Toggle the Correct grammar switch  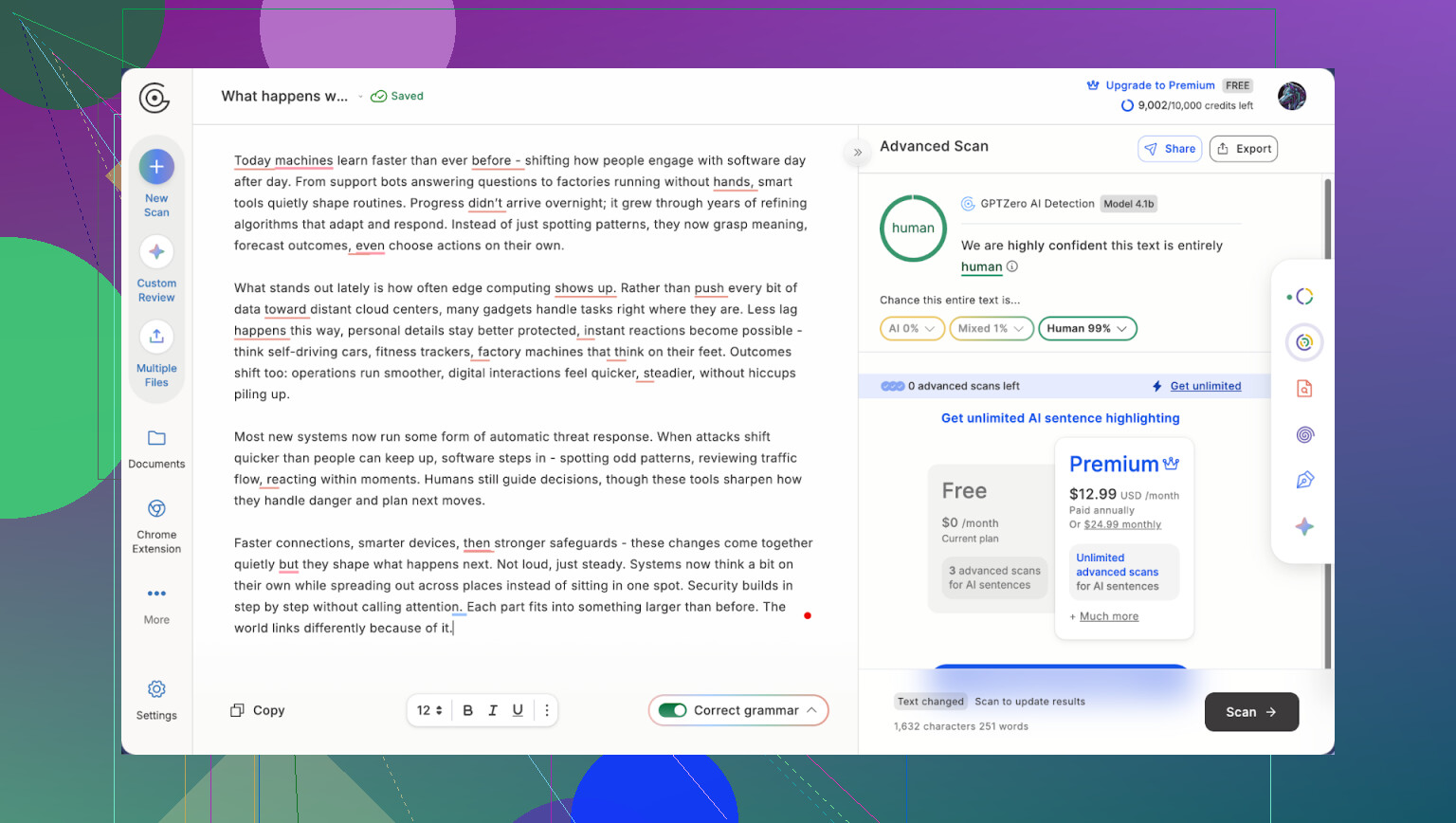[673, 710]
